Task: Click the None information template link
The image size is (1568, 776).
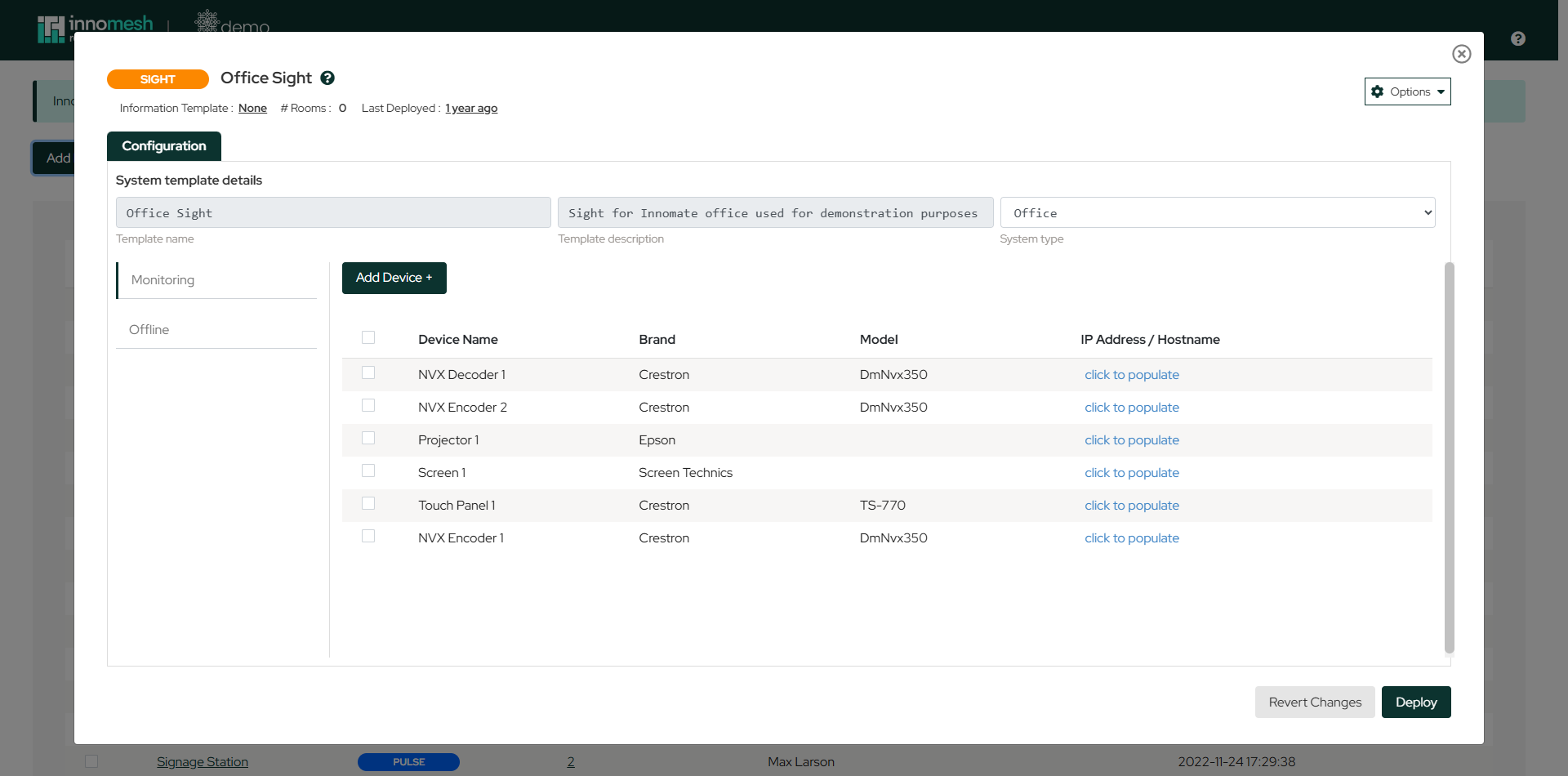Action: point(252,109)
